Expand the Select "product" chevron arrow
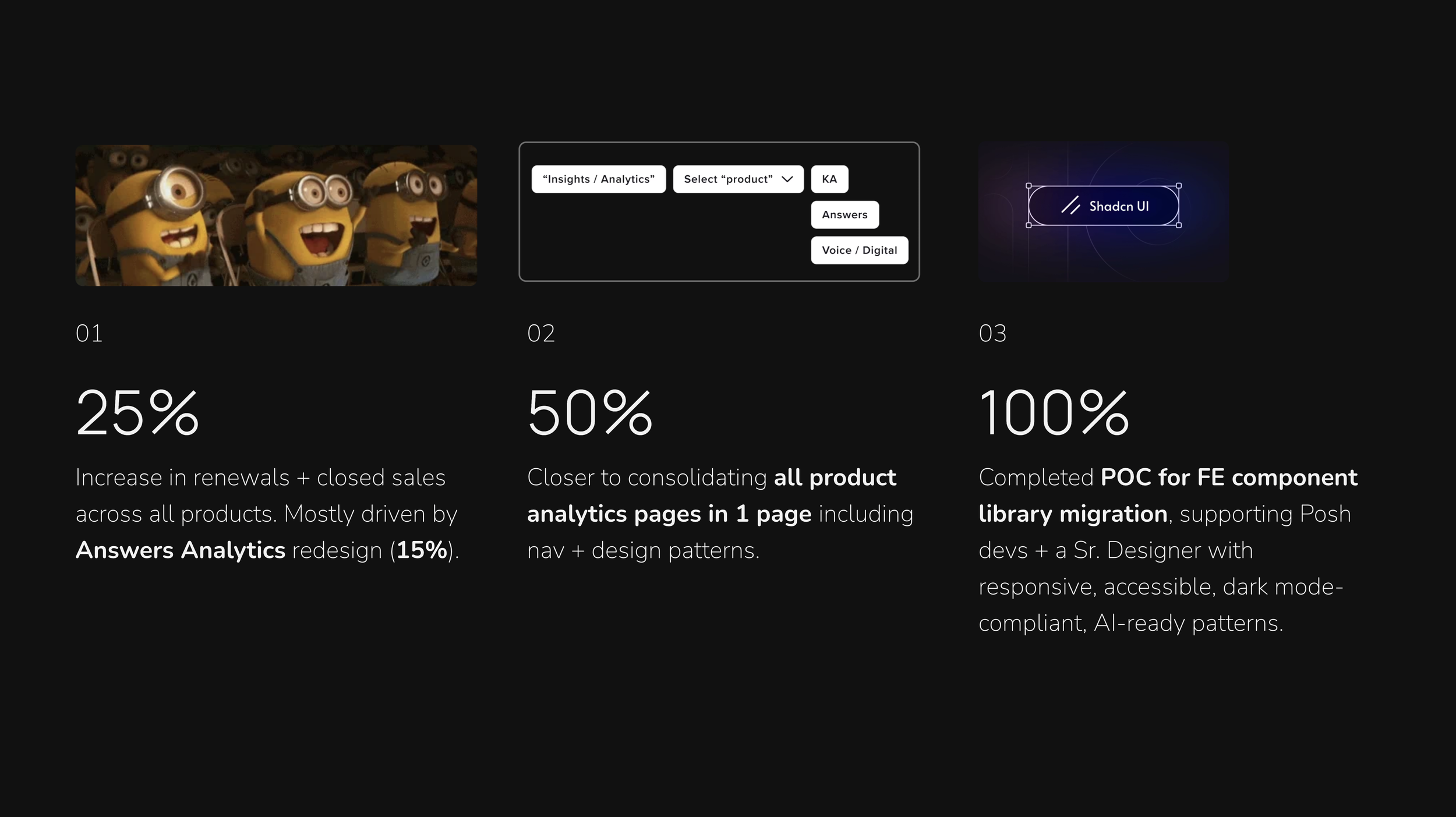Image resolution: width=1456 pixels, height=817 pixels. 787,179
